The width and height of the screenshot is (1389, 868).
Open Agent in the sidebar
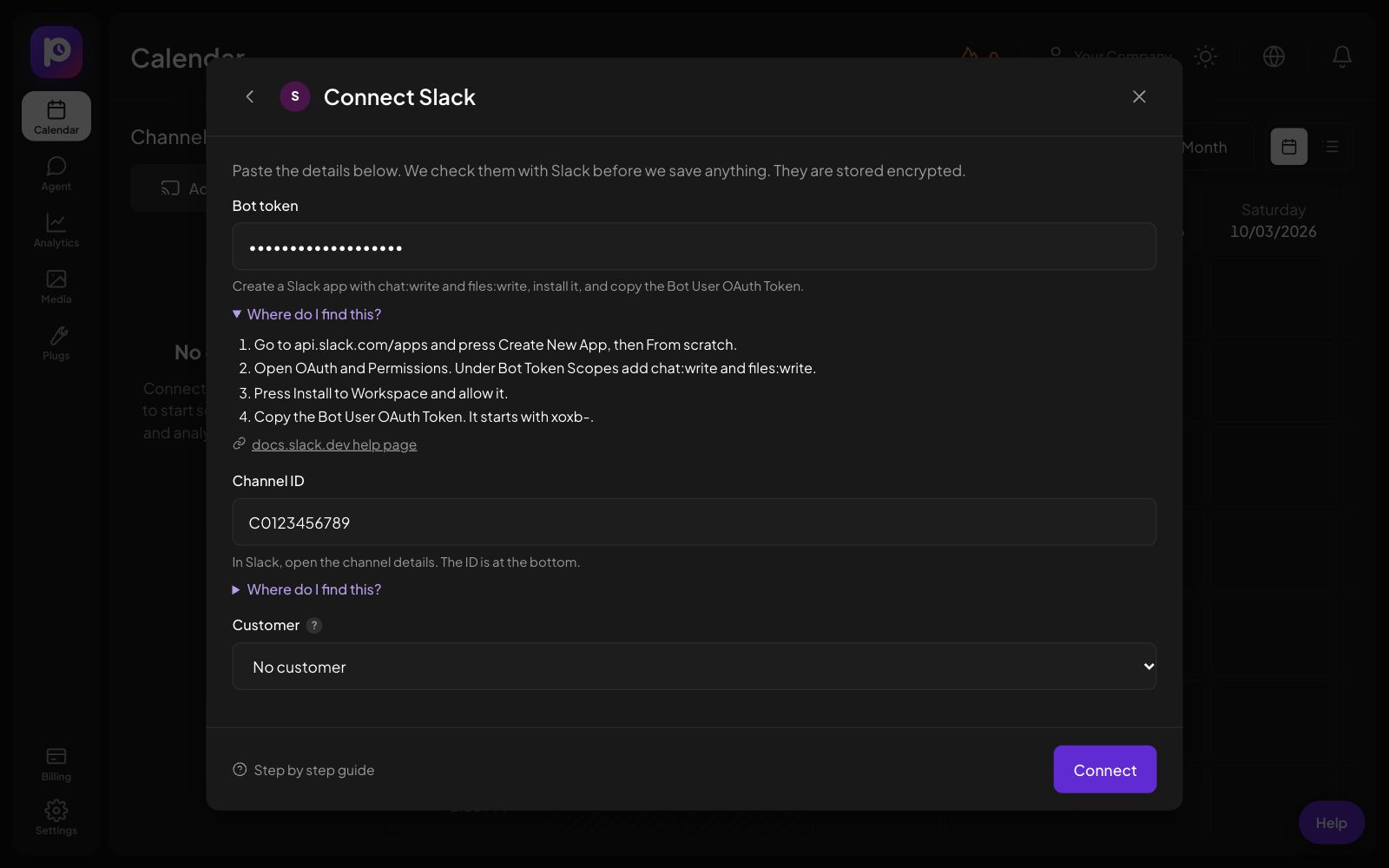[56, 174]
